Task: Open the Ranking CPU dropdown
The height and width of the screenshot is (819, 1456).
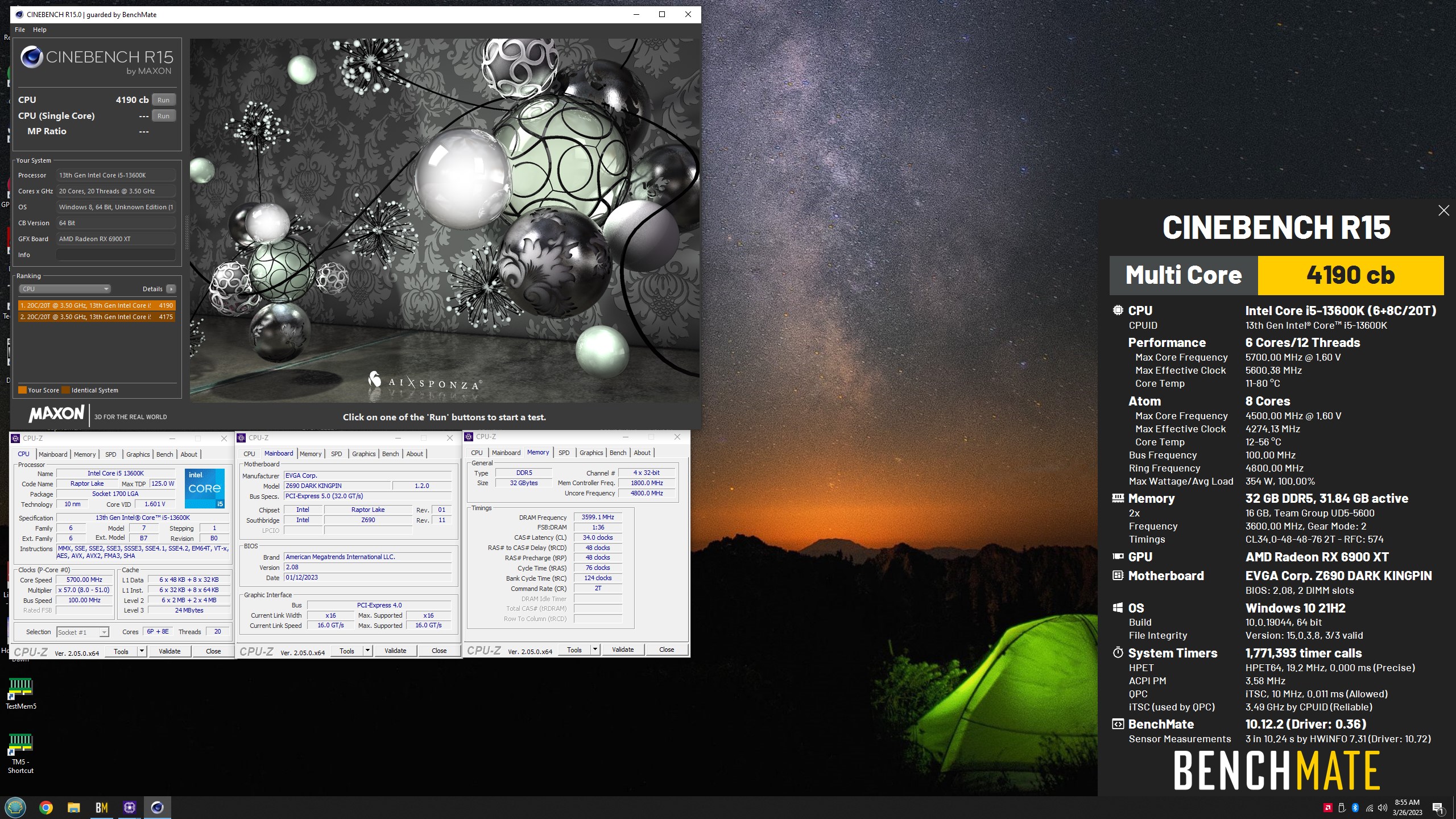Action: [x=65, y=289]
